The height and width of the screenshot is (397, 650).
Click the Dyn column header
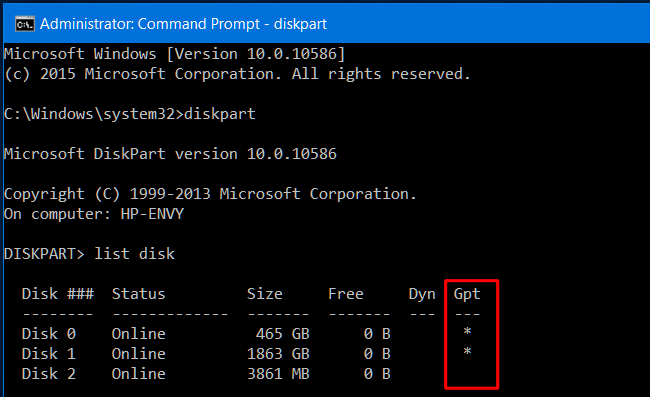(x=422, y=294)
